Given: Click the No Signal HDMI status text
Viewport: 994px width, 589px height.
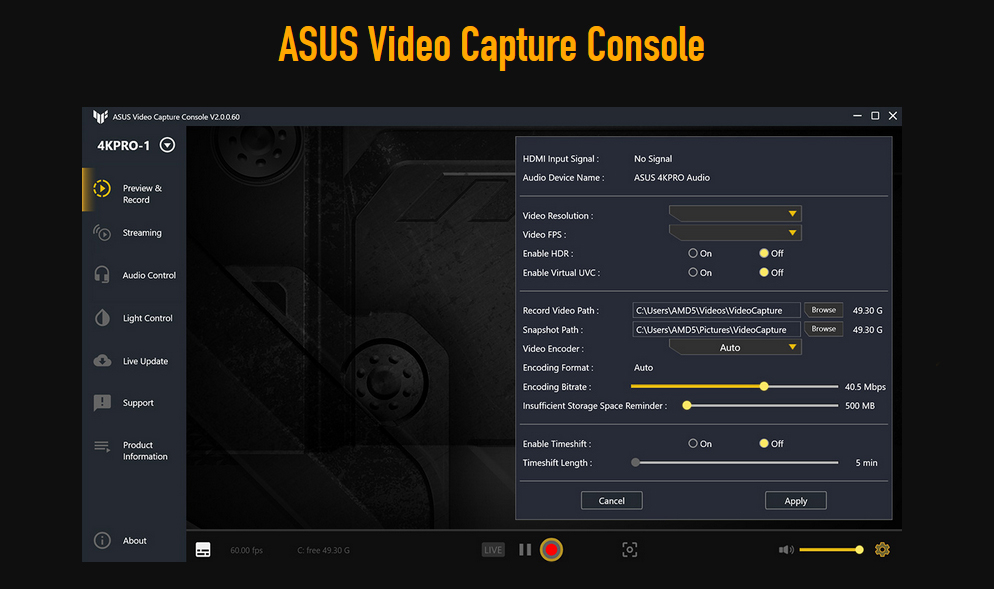Looking at the screenshot, I should [x=653, y=159].
